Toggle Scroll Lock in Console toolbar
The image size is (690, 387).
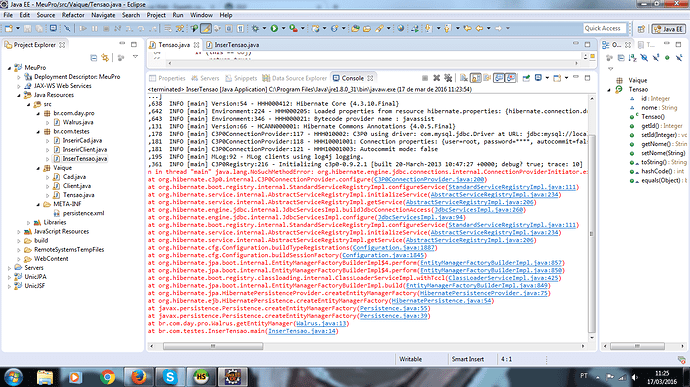pyautogui.click(x=476, y=78)
